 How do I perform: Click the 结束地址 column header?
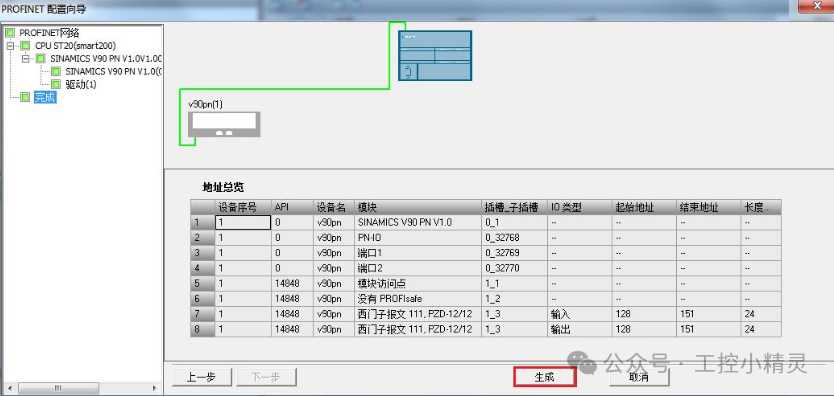[x=708, y=207]
